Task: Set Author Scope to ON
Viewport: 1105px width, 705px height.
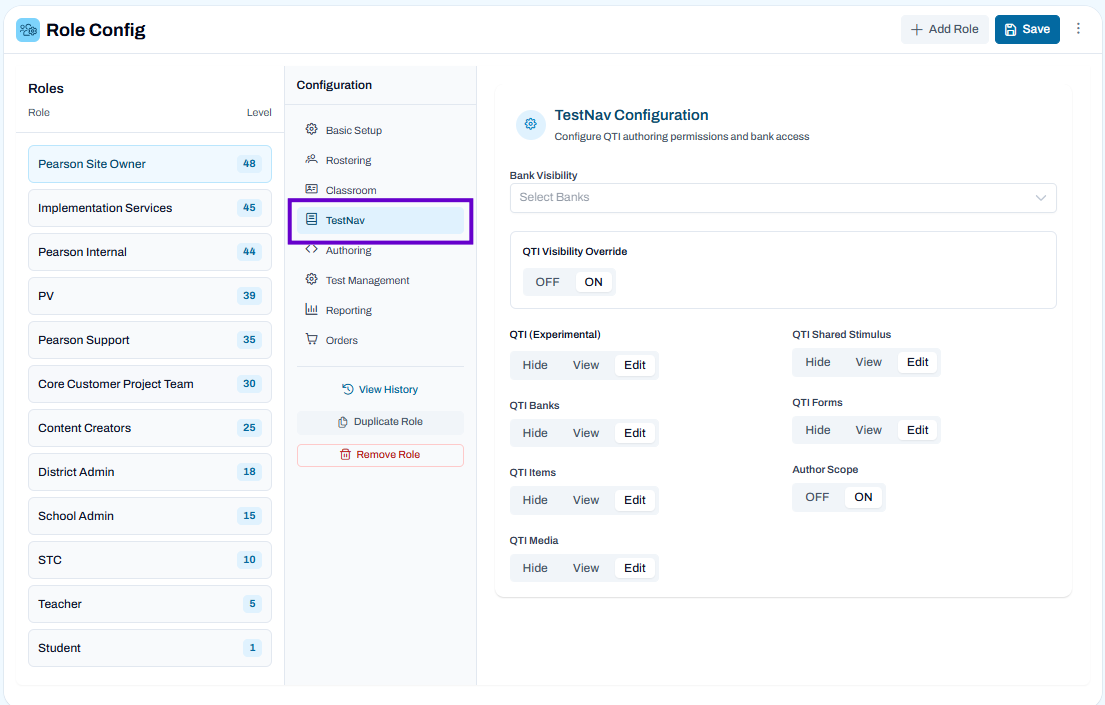Action: pyautogui.click(x=863, y=497)
